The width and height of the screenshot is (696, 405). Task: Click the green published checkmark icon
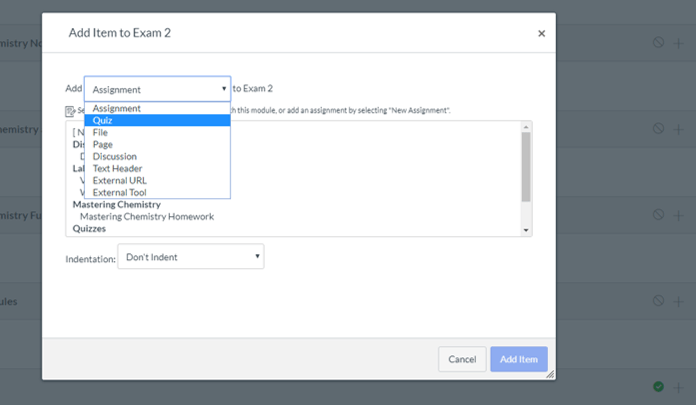[x=658, y=386]
